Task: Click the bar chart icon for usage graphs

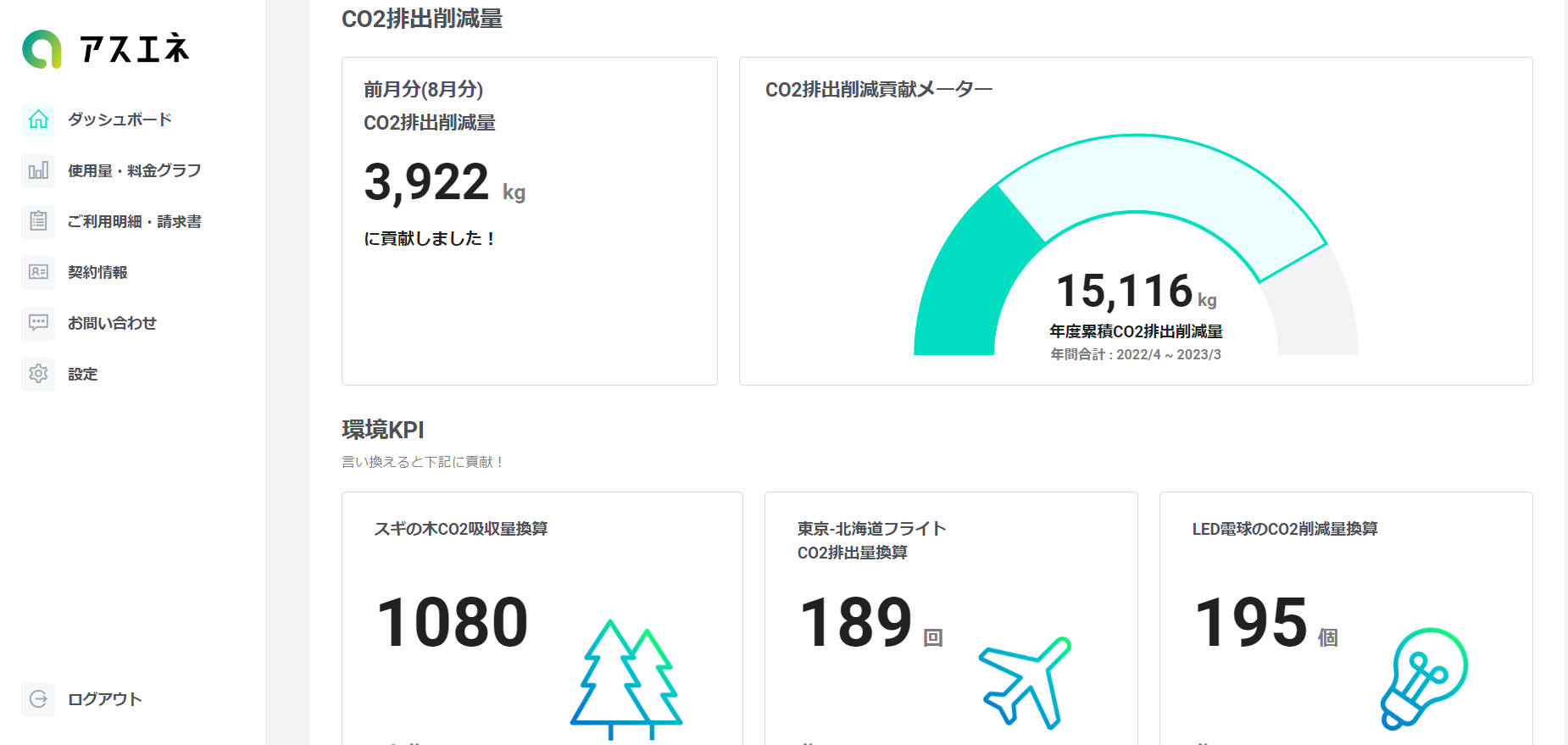Action: pyautogui.click(x=38, y=170)
